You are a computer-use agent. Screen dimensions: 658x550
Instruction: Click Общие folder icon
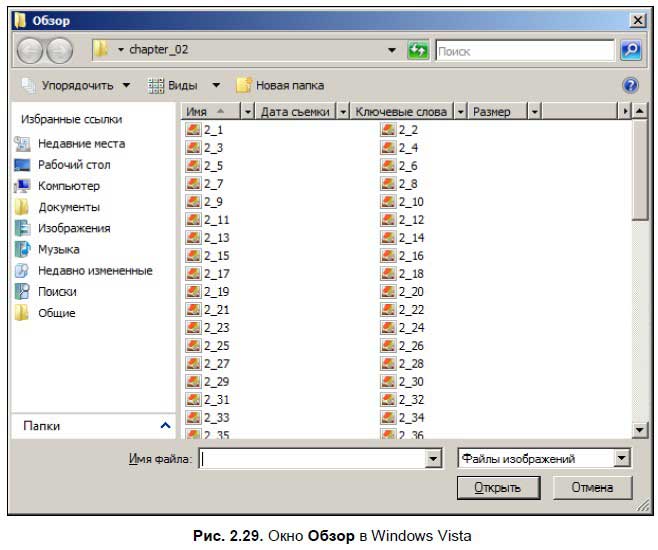[22, 313]
